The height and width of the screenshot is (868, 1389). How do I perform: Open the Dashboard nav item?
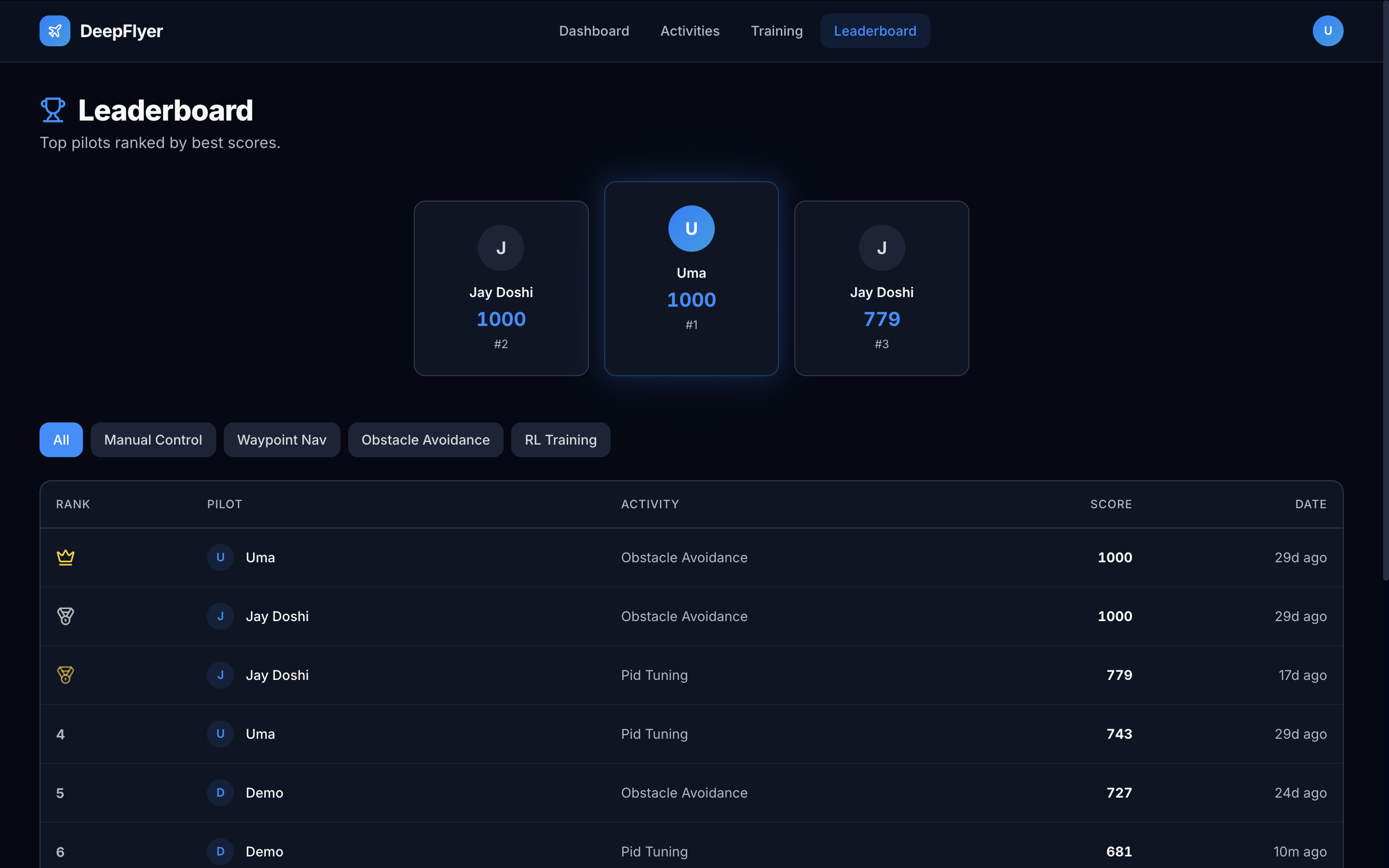[594, 31]
